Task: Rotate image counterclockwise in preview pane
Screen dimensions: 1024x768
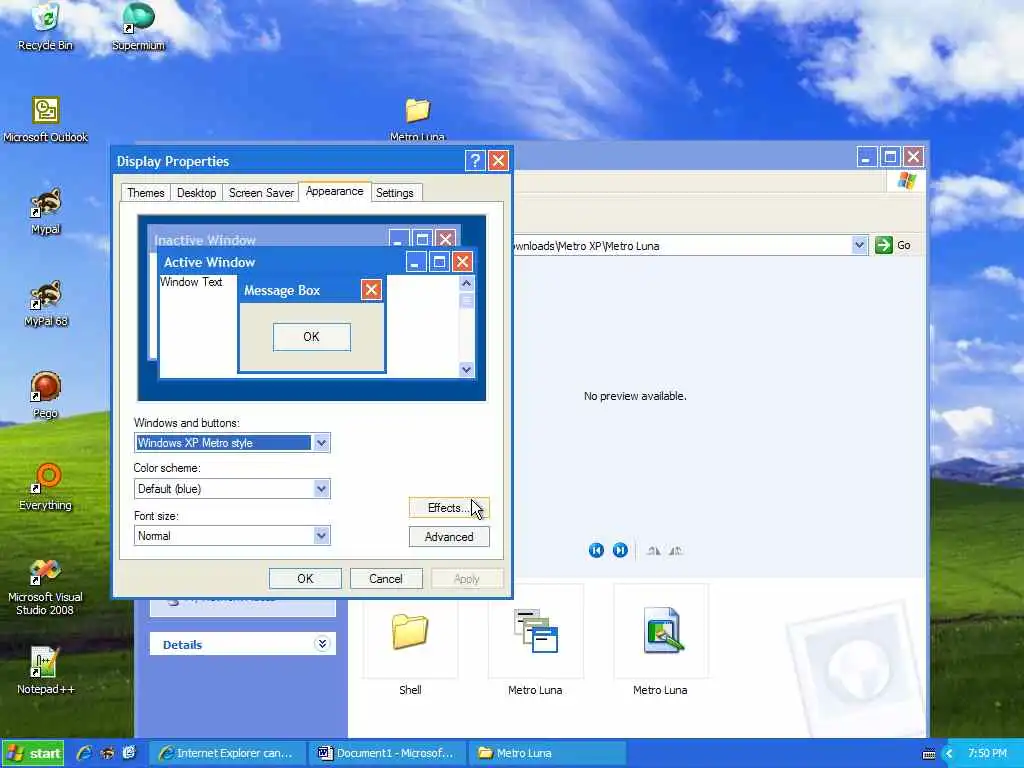Action: tap(675, 551)
